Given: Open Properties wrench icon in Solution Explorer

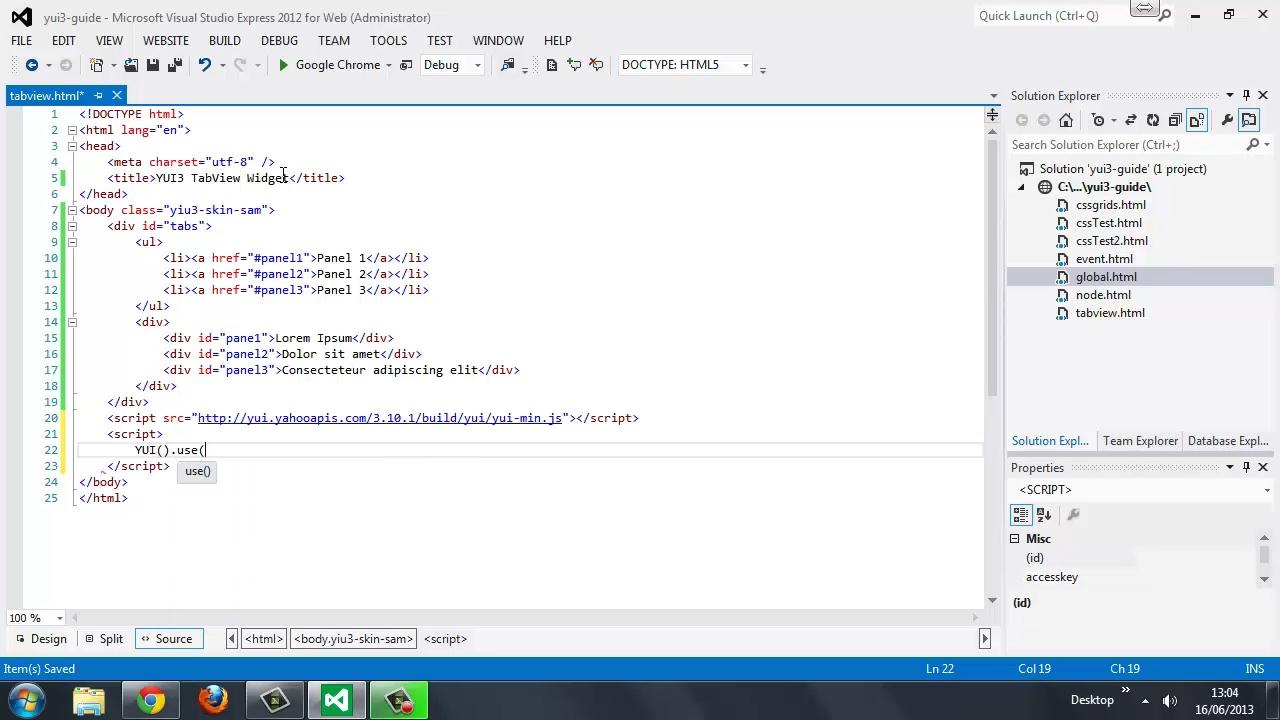Looking at the screenshot, I should click(1227, 120).
